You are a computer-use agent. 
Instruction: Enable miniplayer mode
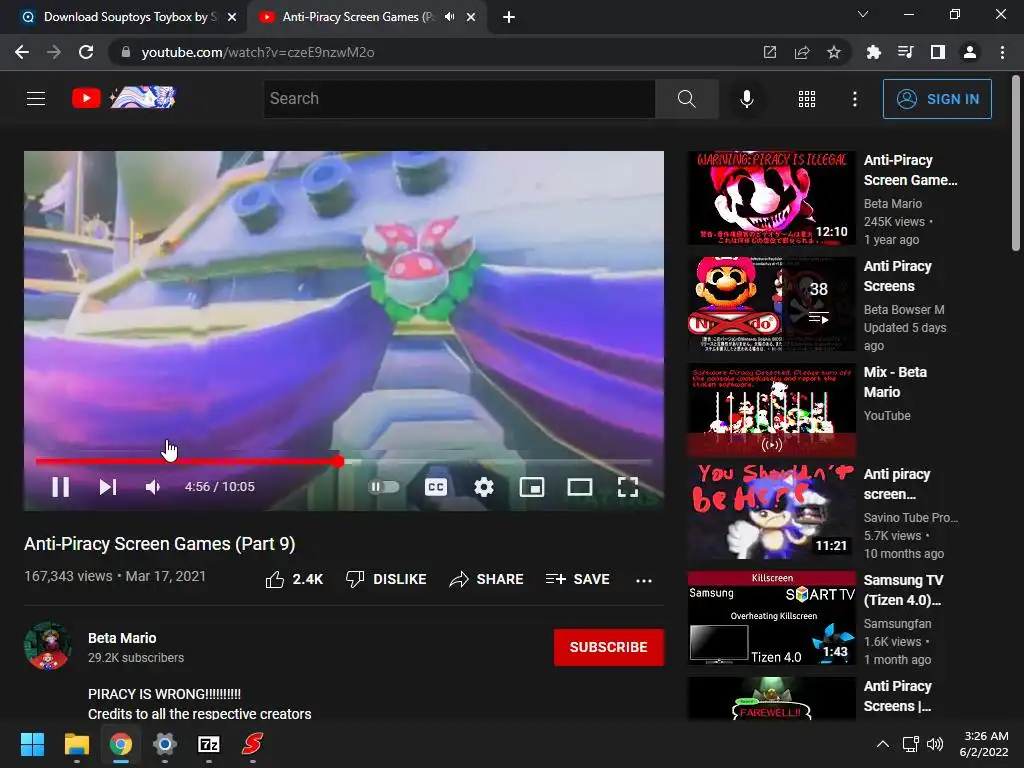[532, 487]
